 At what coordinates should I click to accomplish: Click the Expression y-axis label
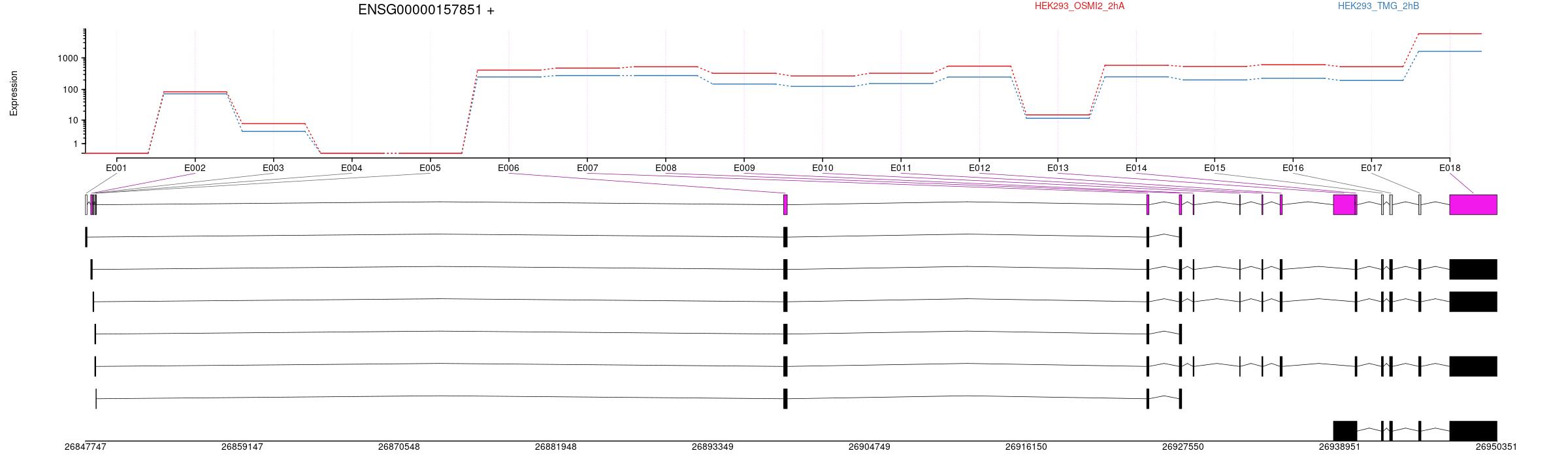point(14,93)
